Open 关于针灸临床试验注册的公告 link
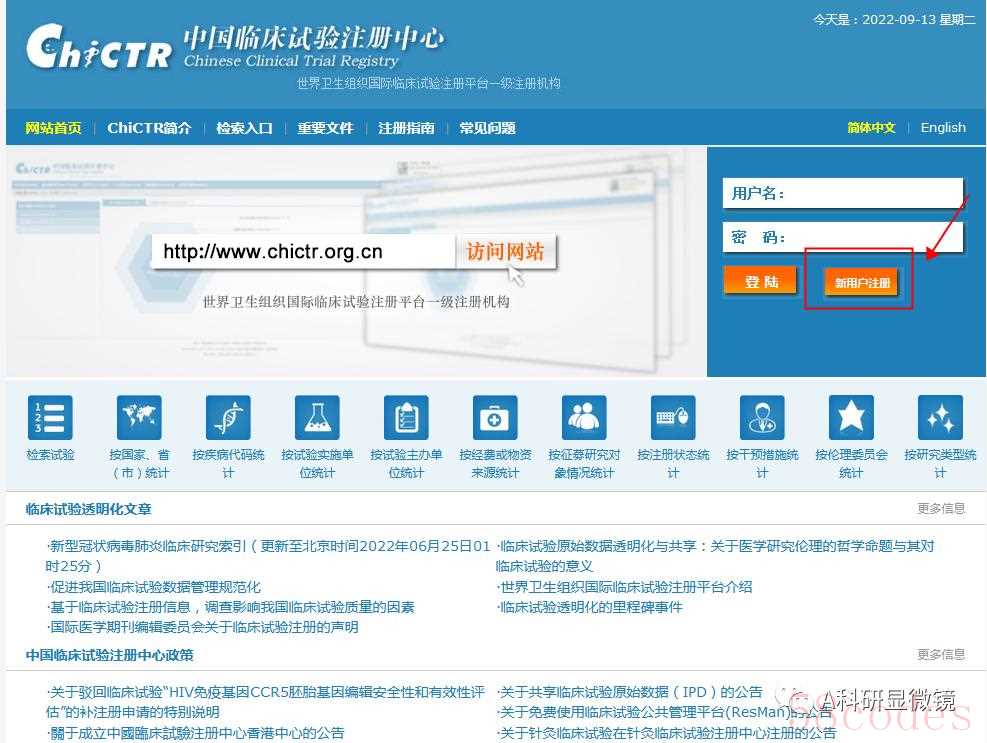Image resolution: width=987 pixels, height=743 pixels. click(x=667, y=733)
